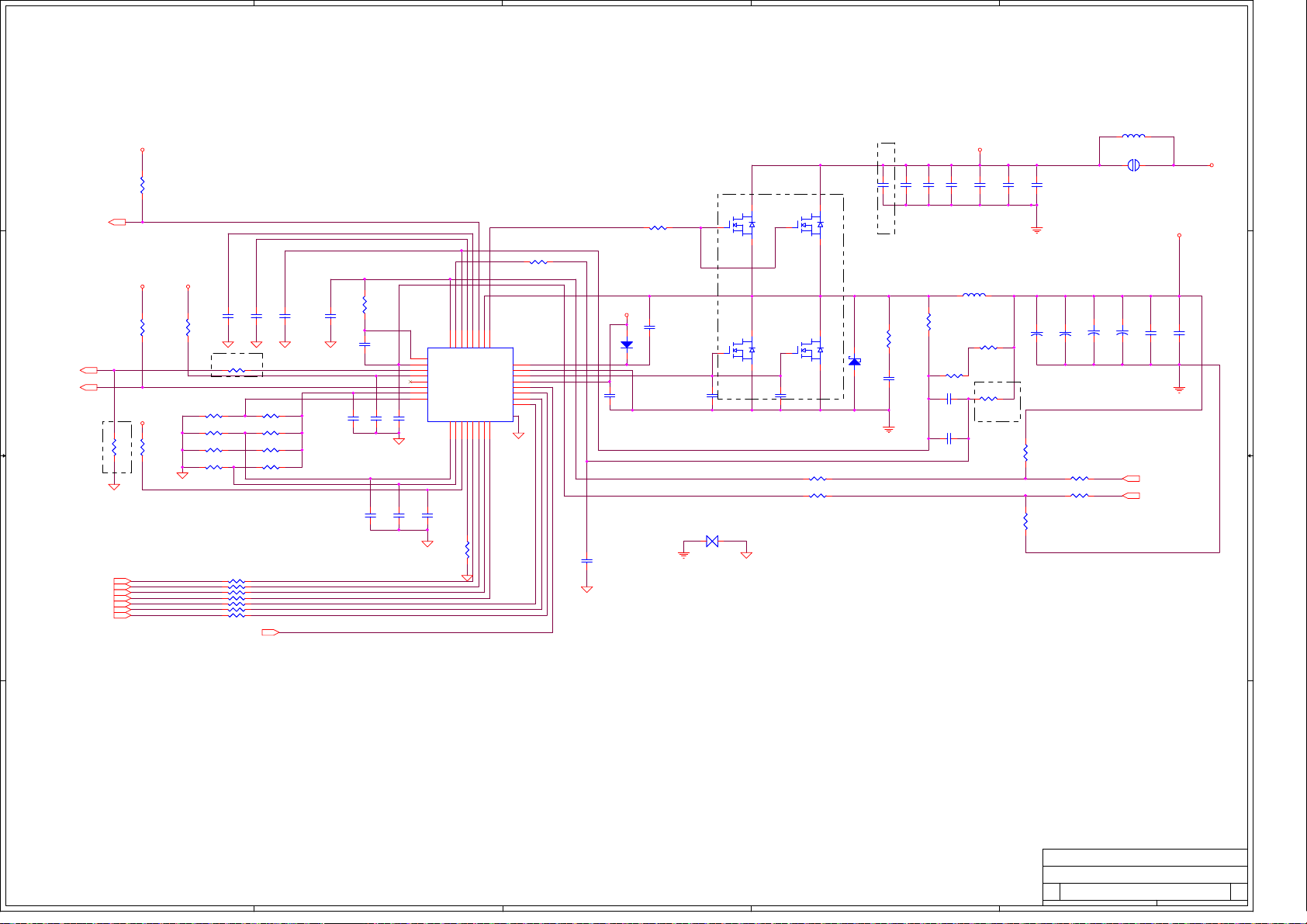The height and width of the screenshot is (924, 1307).
Task: Click the ground triangle just right of the IC
Action: tap(519, 435)
